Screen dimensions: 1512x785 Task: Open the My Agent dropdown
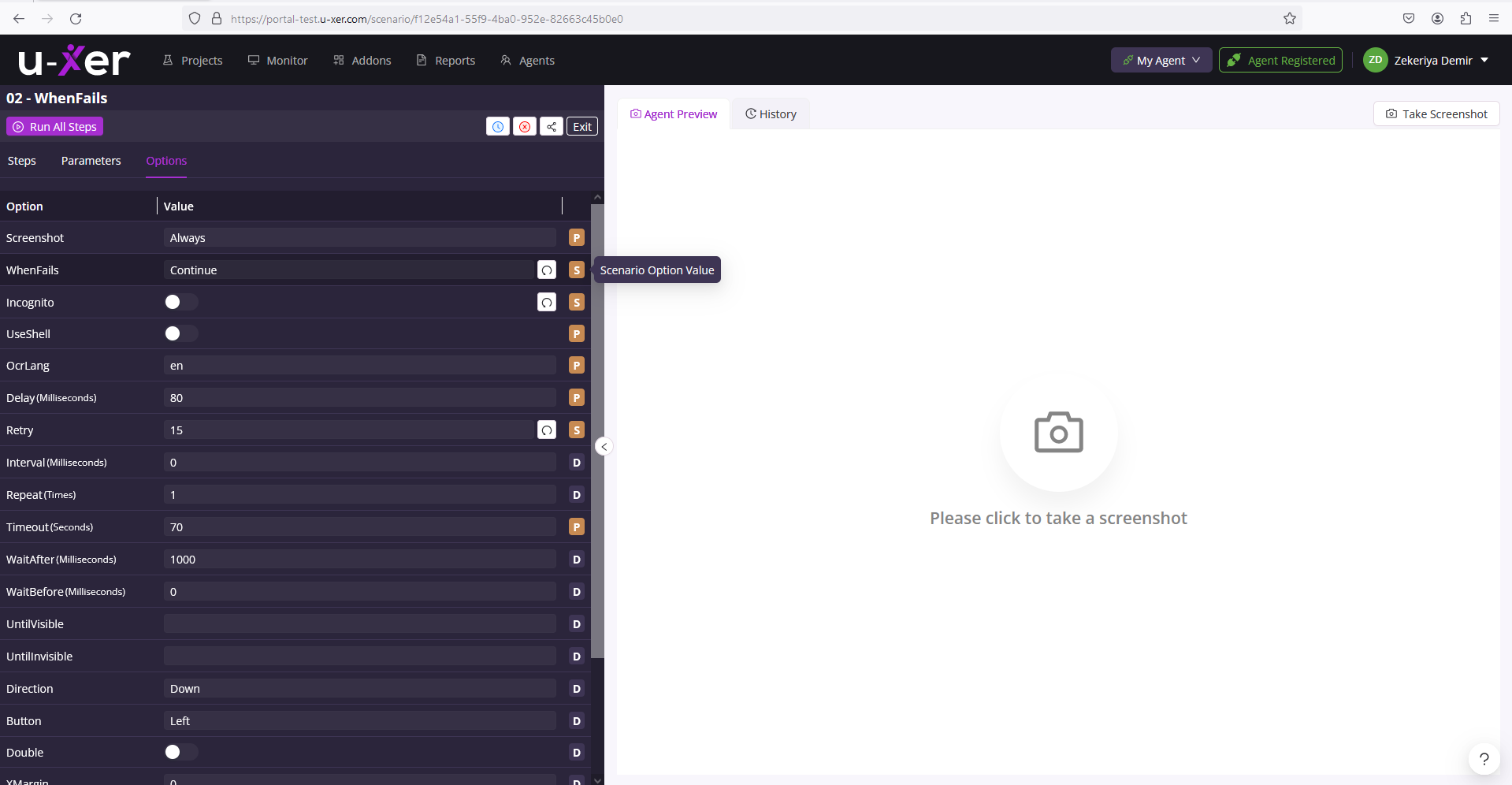[x=1161, y=61]
